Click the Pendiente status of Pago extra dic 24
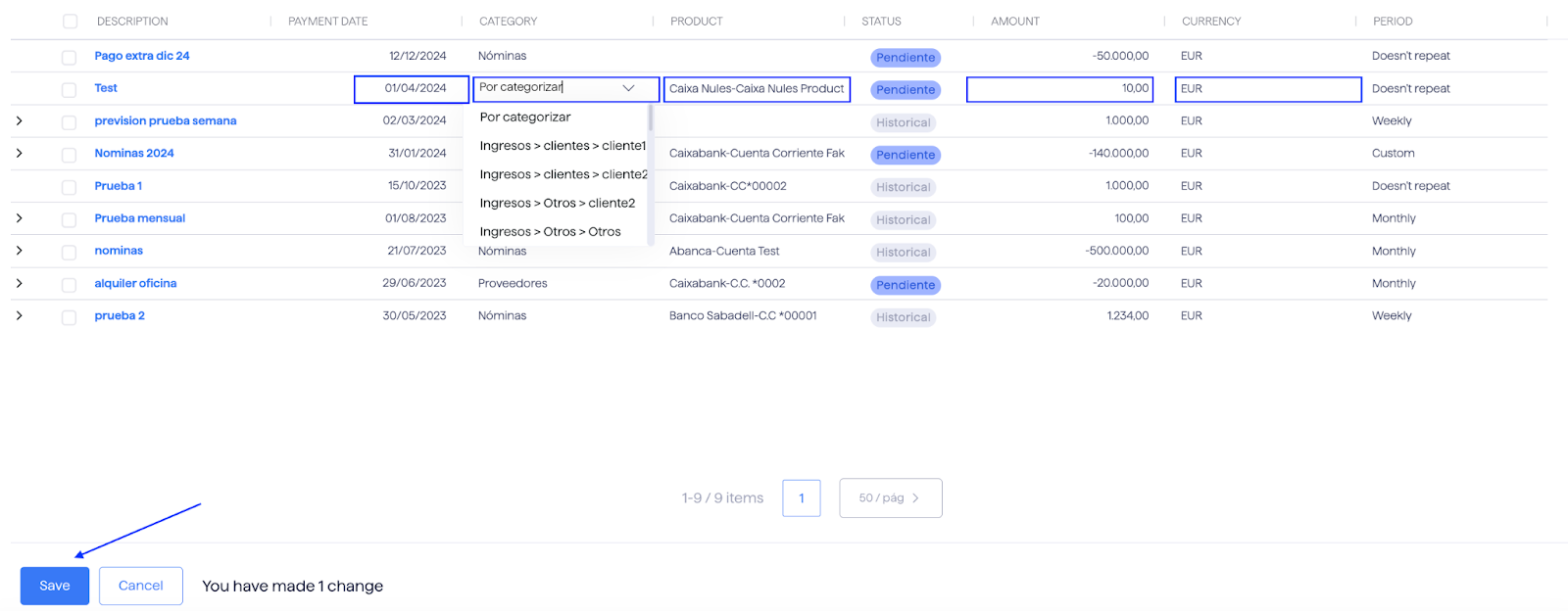This screenshot has width=1568, height=613. coord(906,58)
